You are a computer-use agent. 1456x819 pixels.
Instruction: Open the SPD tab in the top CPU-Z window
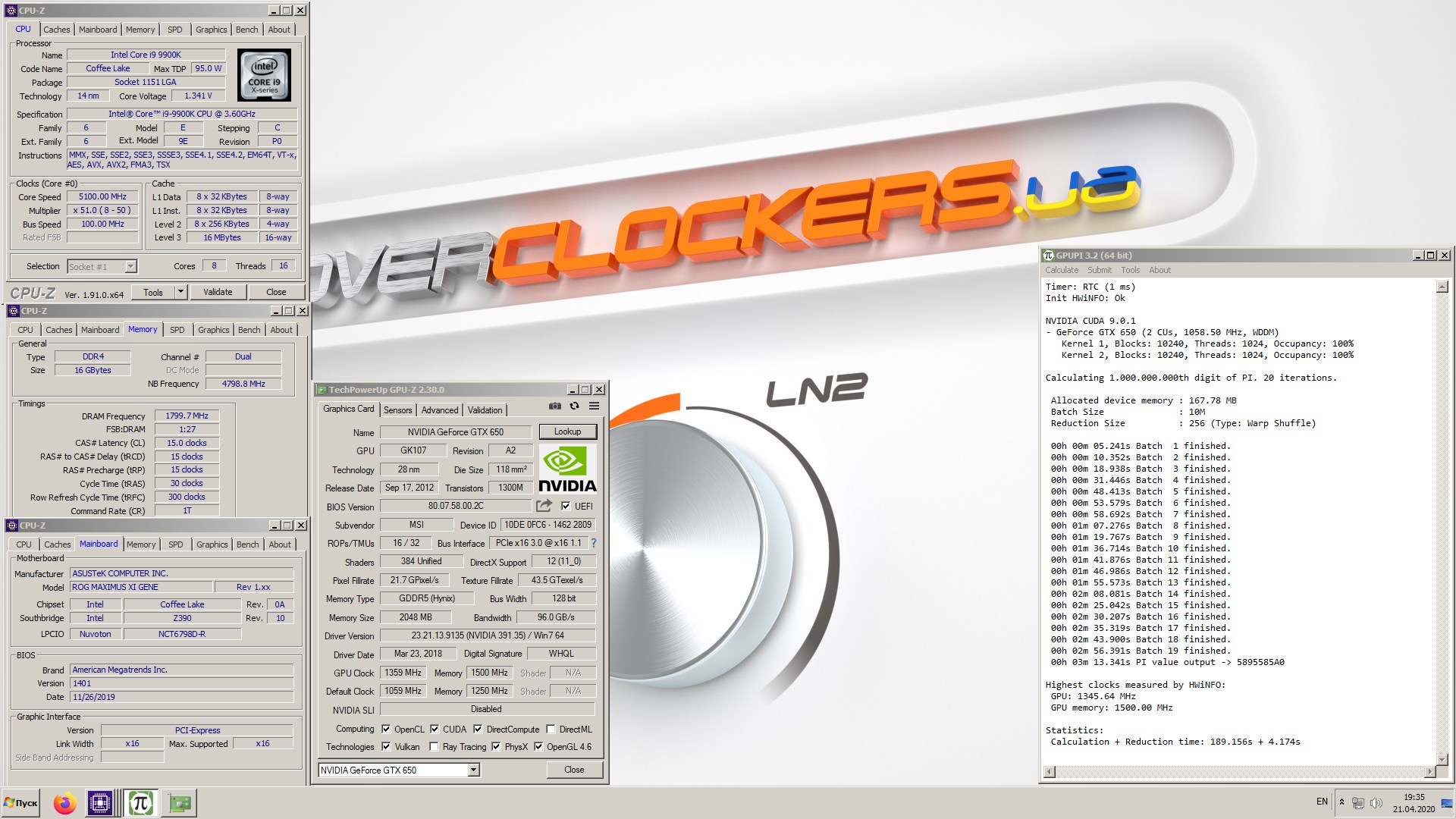(x=175, y=30)
